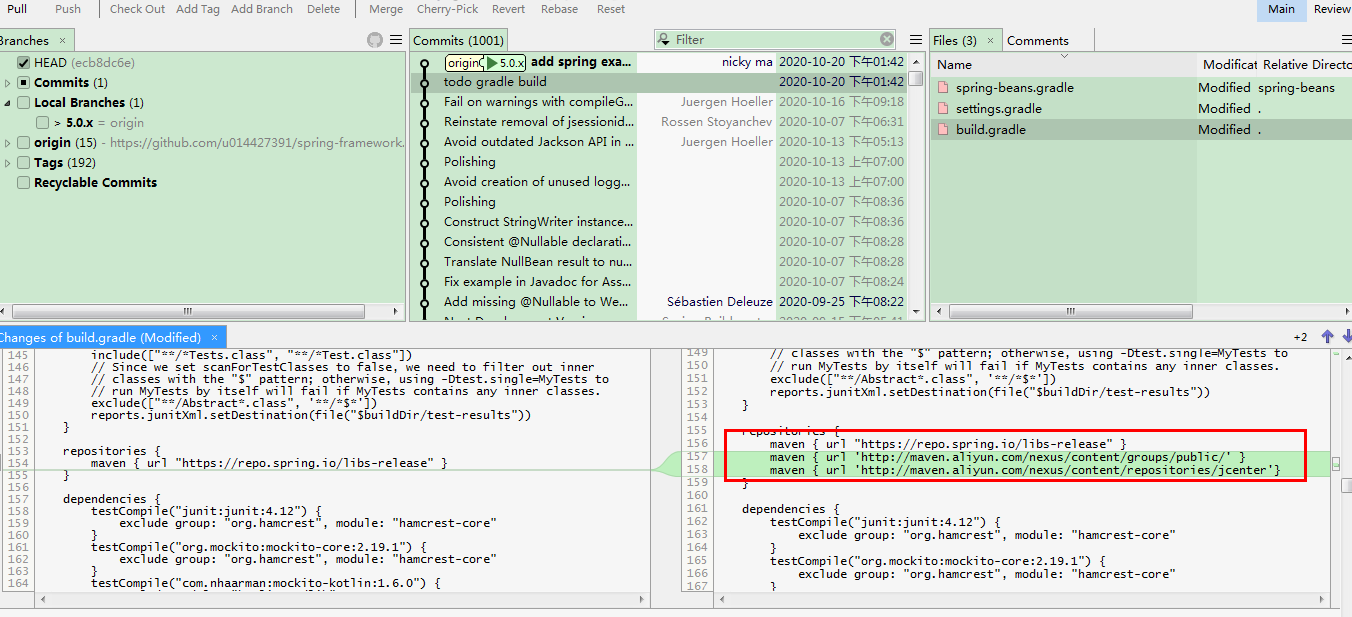Open GitHub icon in Branches panel
The width and height of the screenshot is (1352, 617).
point(375,40)
